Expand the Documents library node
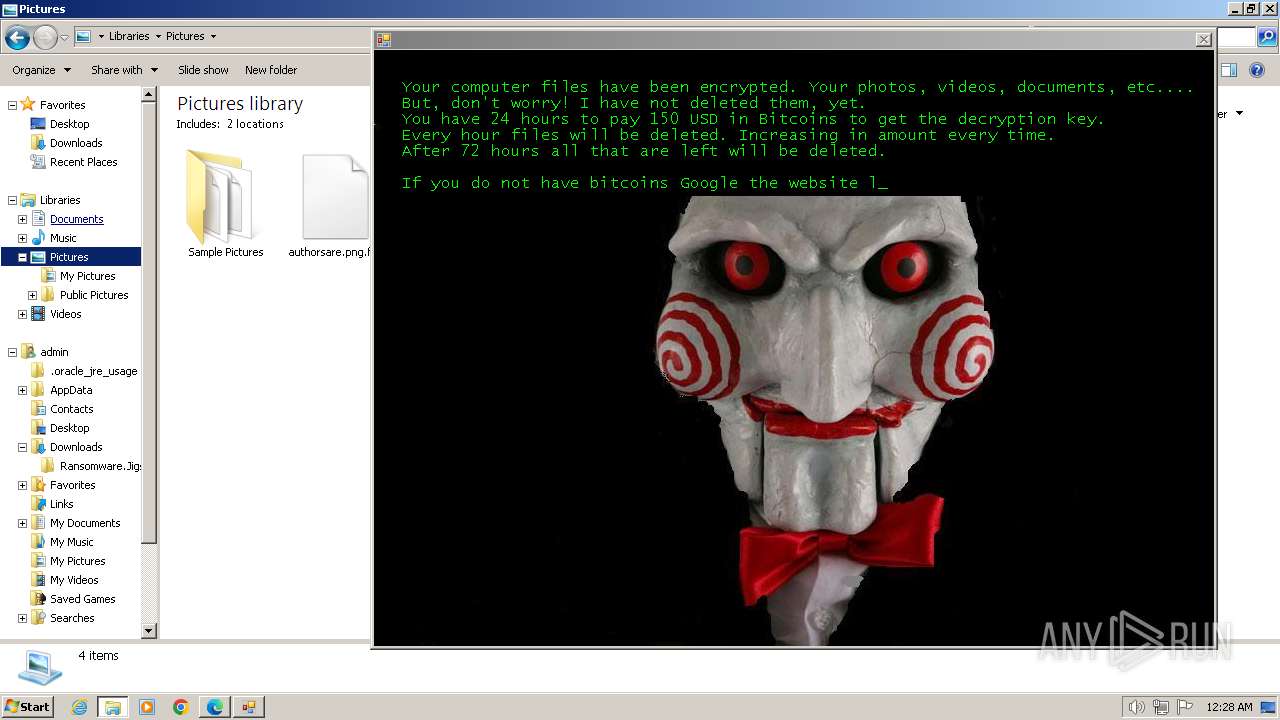This screenshot has height=720, width=1280. point(22,219)
